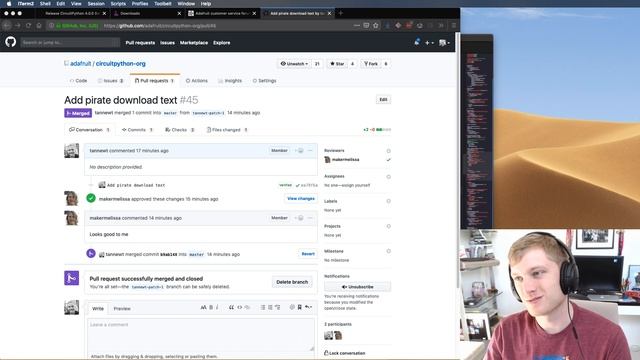Go to Pull requests in the top navigation
The image size is (640, 360).
coord(140,43)
